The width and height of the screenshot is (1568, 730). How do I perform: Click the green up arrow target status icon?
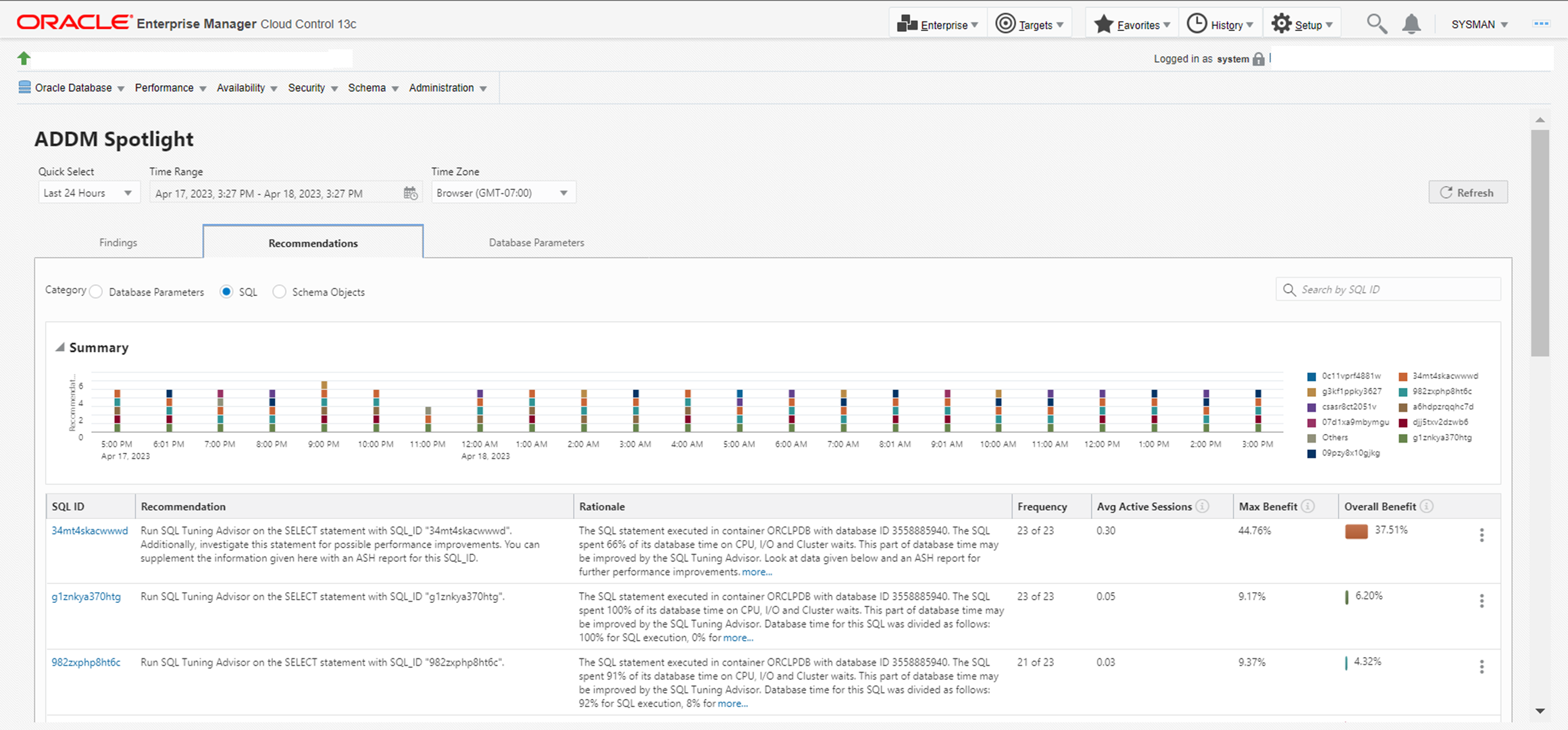pyautogui.click(x=24, y=59)
